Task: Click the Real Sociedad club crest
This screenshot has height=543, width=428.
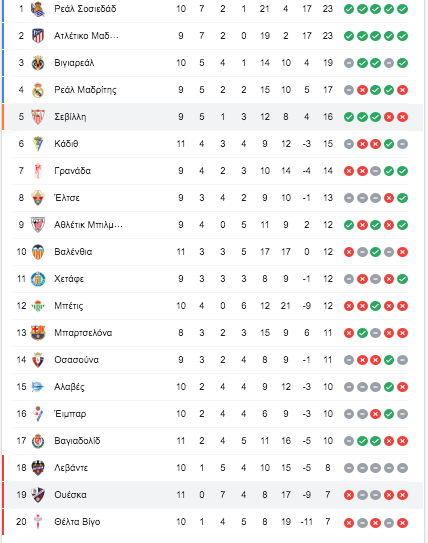Action: [x=38, y=9]
